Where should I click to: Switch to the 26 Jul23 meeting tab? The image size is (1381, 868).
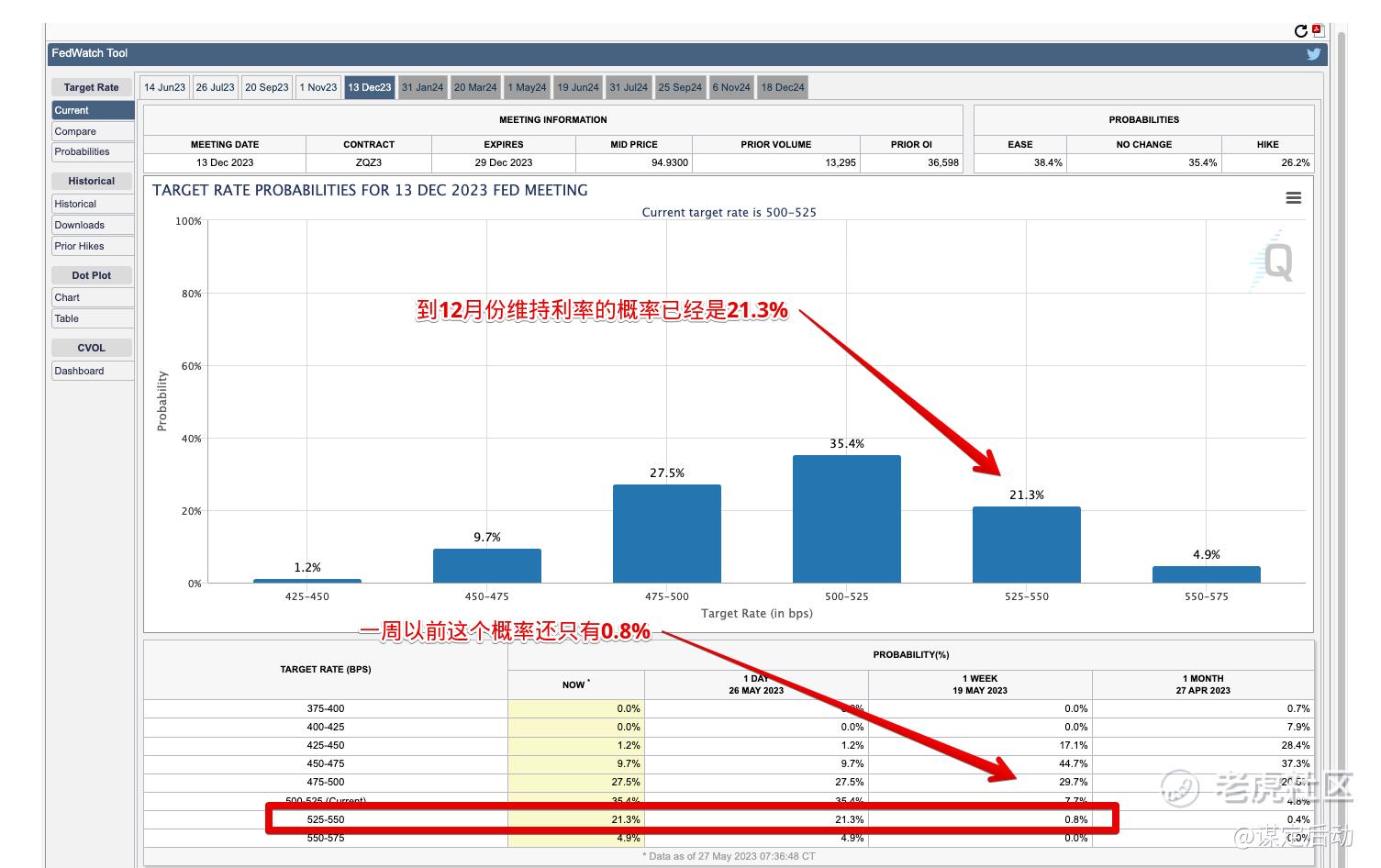point(215,87)
